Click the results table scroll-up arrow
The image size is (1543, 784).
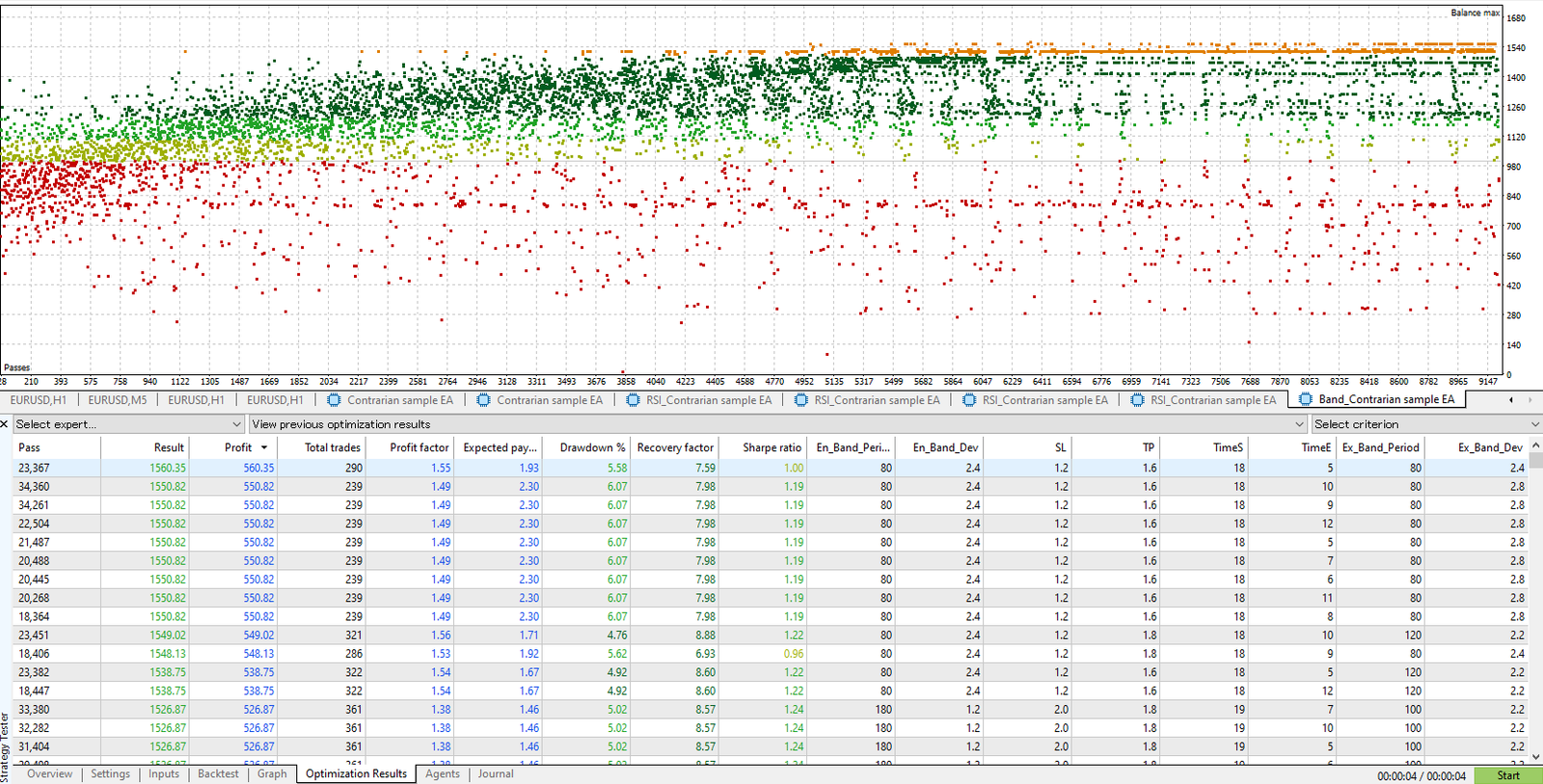coord(1536,447)
